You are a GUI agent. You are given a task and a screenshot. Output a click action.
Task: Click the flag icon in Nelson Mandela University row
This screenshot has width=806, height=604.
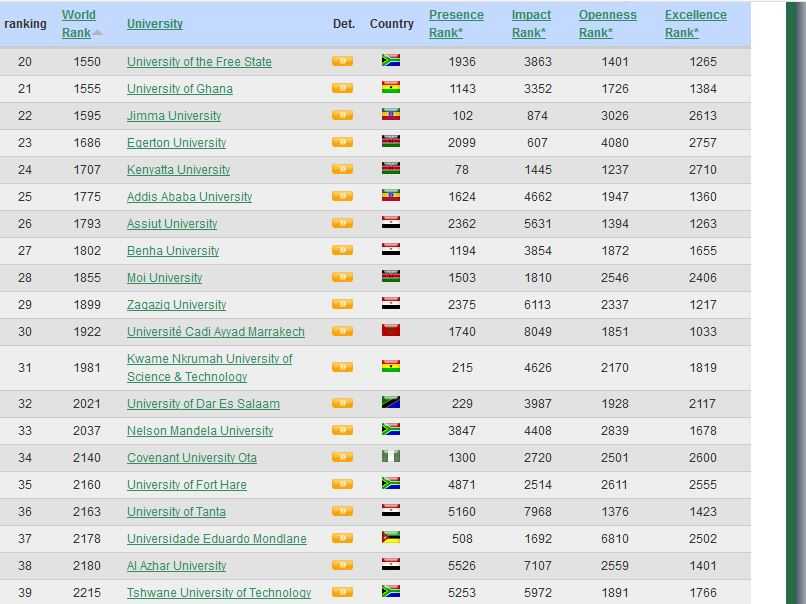point(391,429)
